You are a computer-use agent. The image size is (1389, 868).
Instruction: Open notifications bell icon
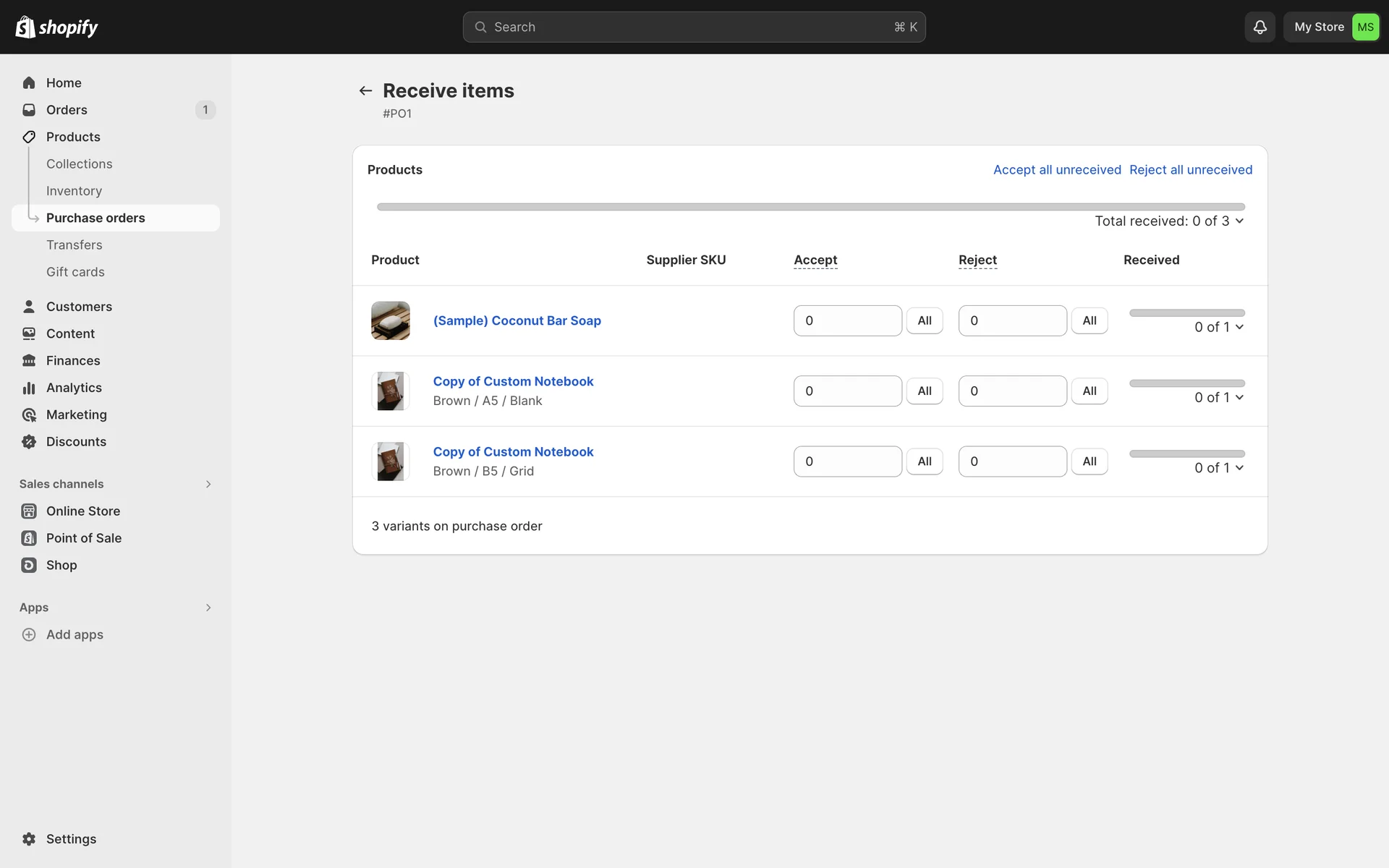(x=1260, y=27)
